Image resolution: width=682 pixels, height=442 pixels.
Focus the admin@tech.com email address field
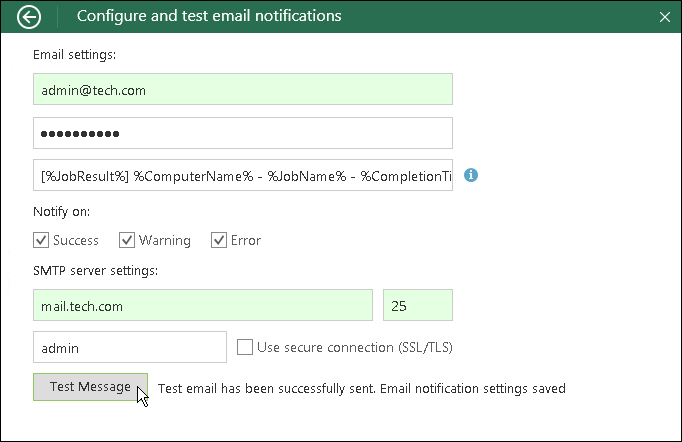(x=242, y=90)
